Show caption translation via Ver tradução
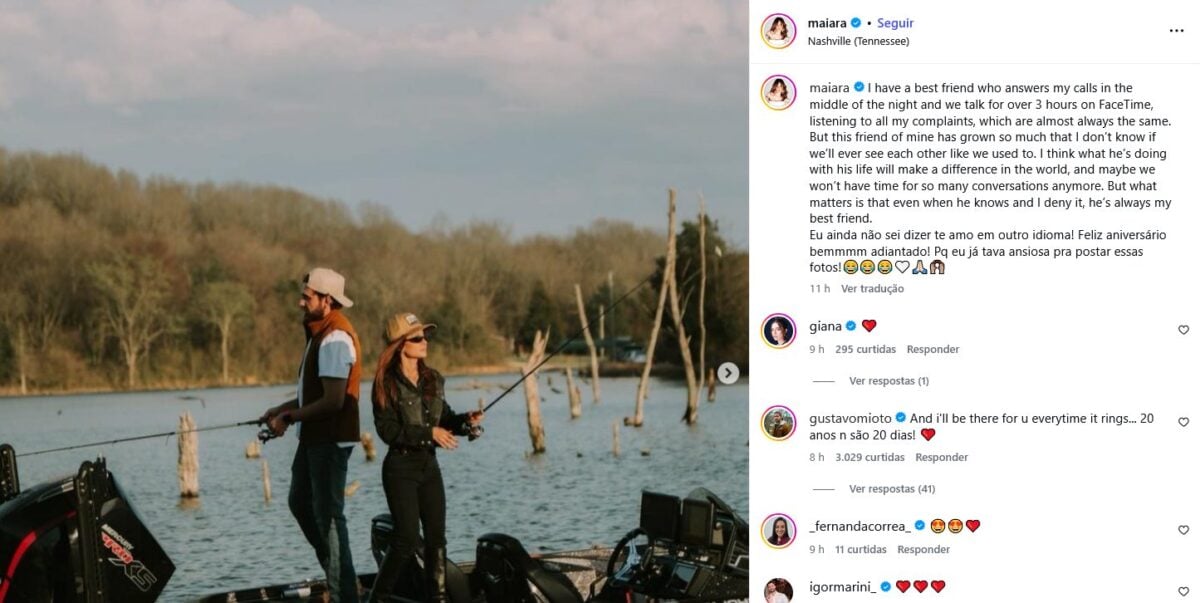 (872, 289)
